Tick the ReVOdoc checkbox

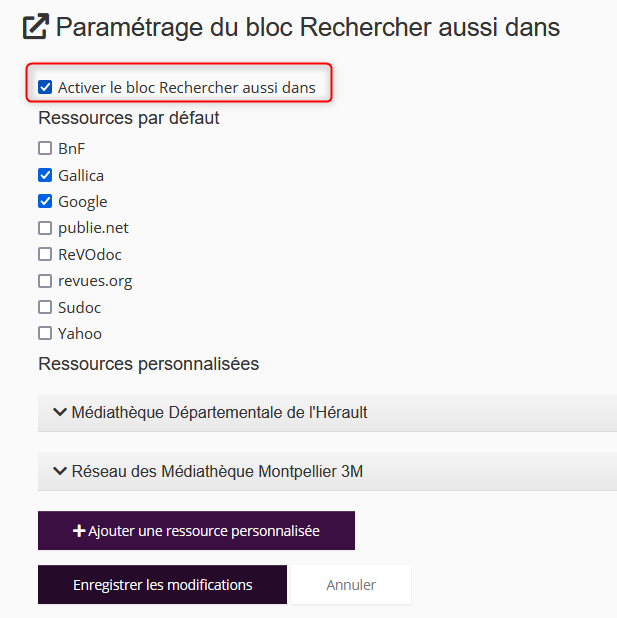45,254
